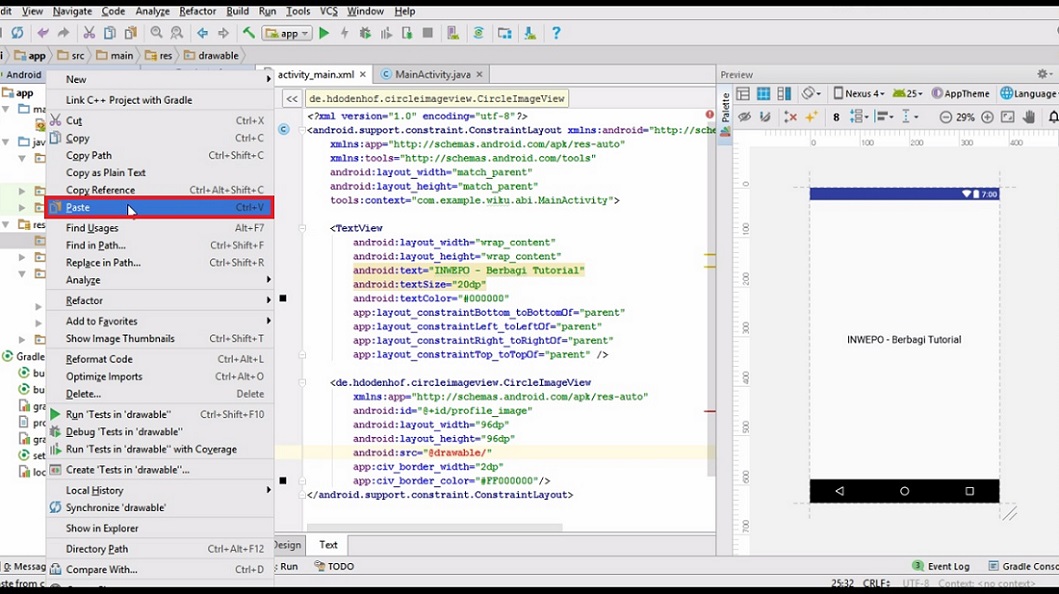Open the app run configuration dropdown

point(287,32)
